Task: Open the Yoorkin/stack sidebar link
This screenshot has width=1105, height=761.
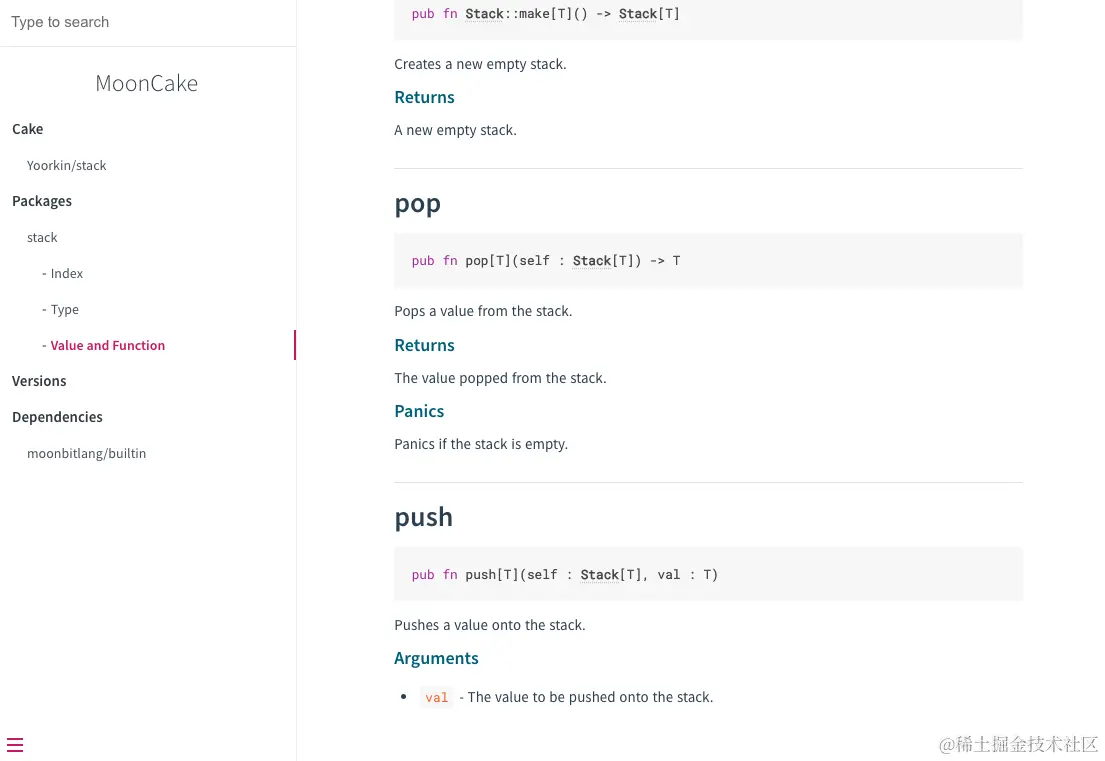Action: click(x=67, y=165)
